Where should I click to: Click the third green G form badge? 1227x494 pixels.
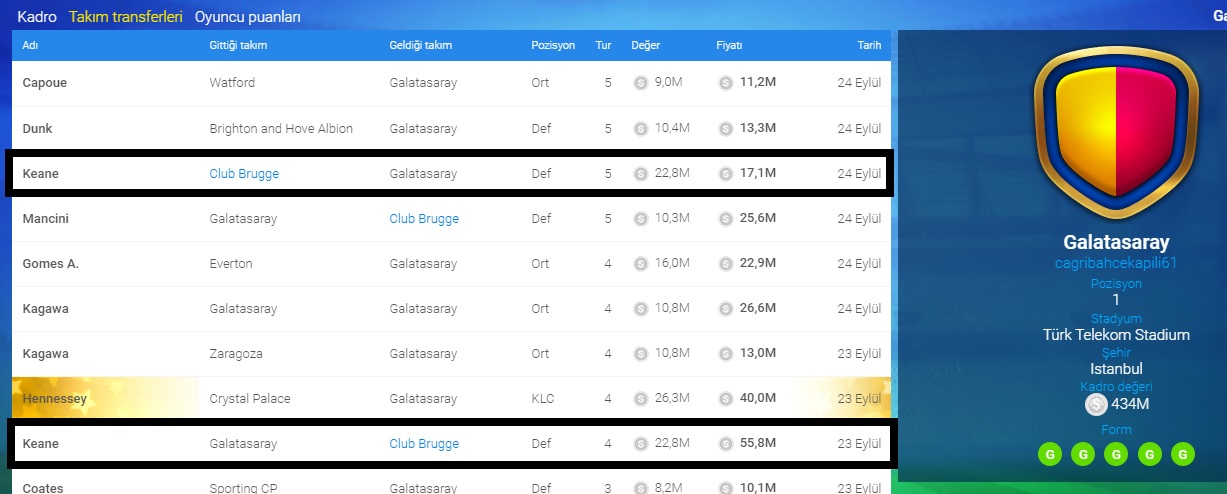pos(1116,454)
